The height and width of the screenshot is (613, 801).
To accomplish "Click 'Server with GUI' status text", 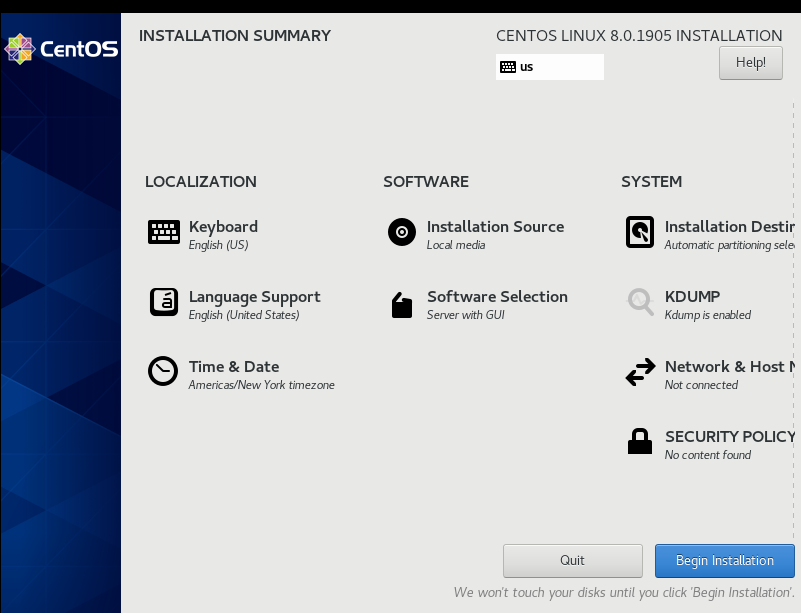I will (x=465, y=315).
